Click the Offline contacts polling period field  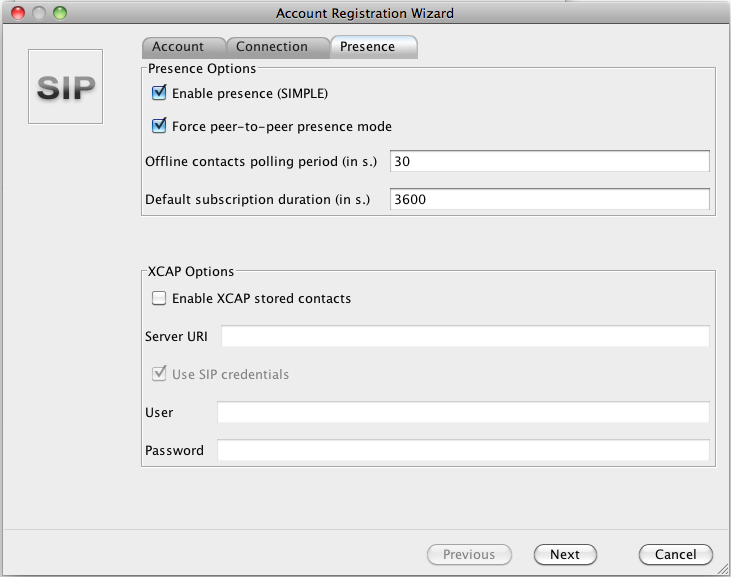pyautogui.click(x=549, y=162)
